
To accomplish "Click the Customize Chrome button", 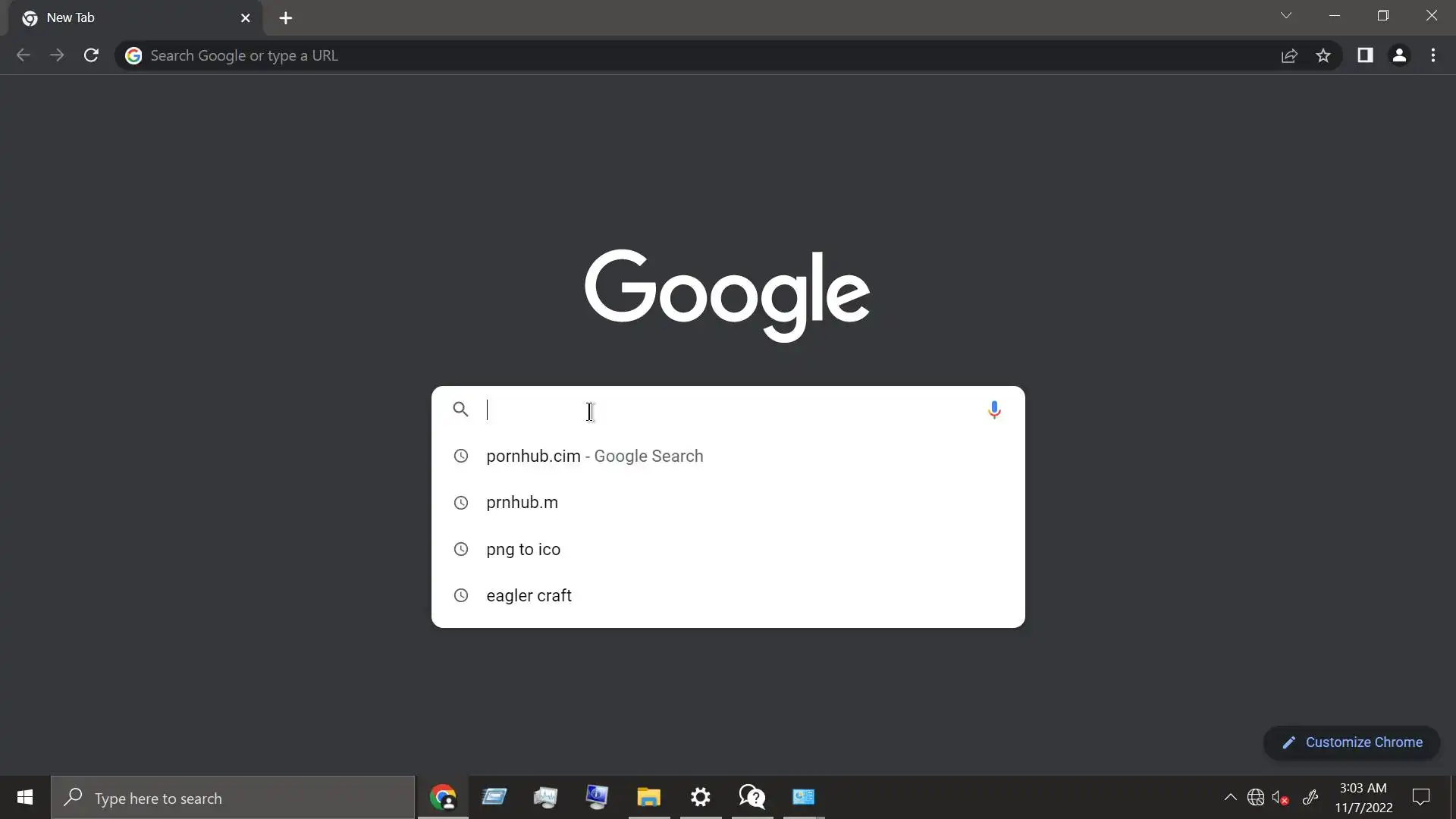I will [x=1351, y=742].
